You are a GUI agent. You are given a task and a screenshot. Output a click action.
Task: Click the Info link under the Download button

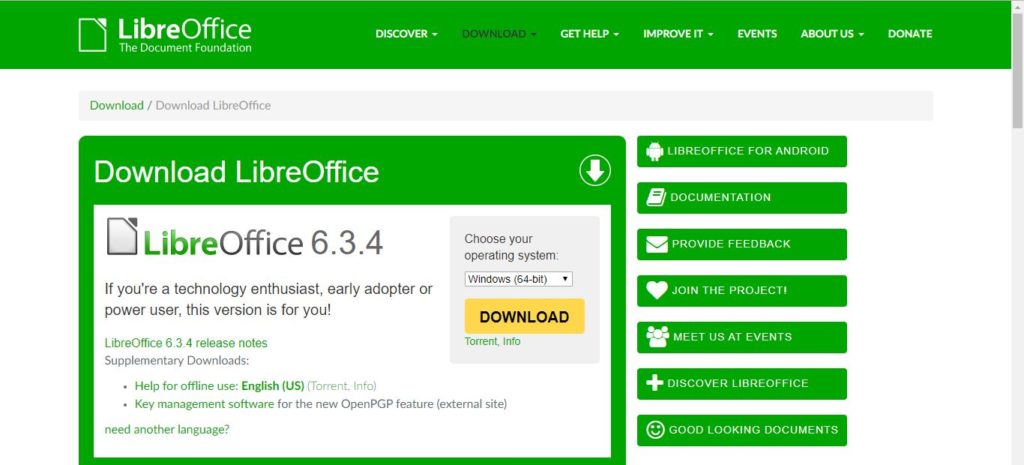[511, 342]
